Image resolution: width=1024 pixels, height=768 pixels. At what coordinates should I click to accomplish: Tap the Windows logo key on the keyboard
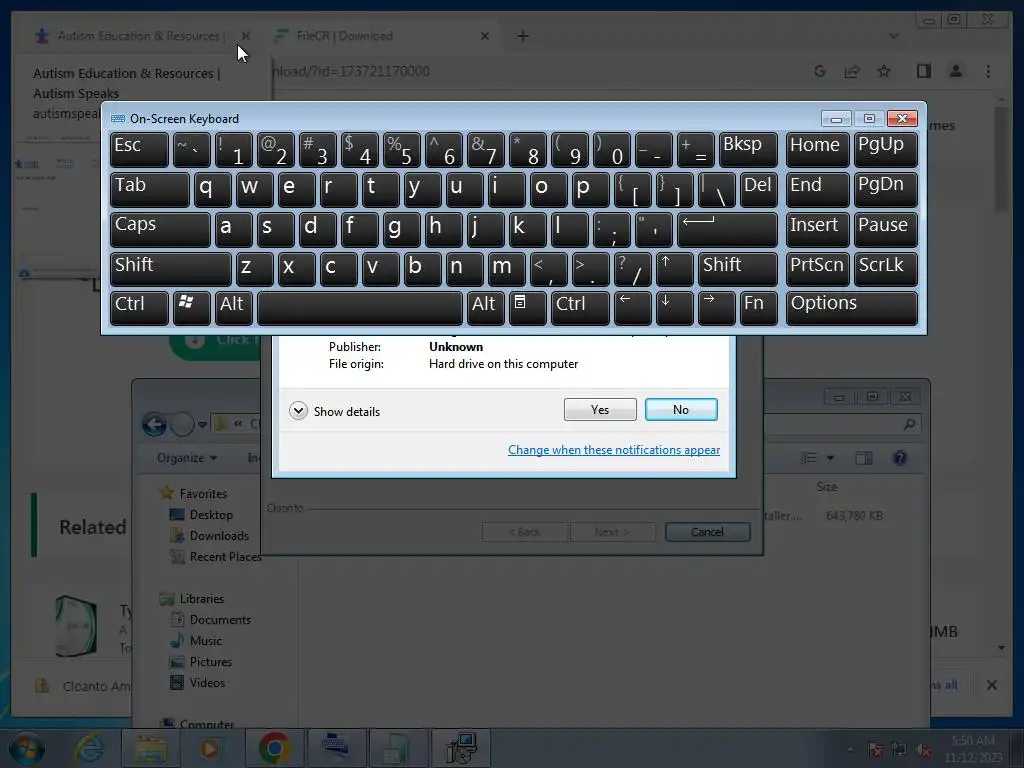[x=191, y=308]
